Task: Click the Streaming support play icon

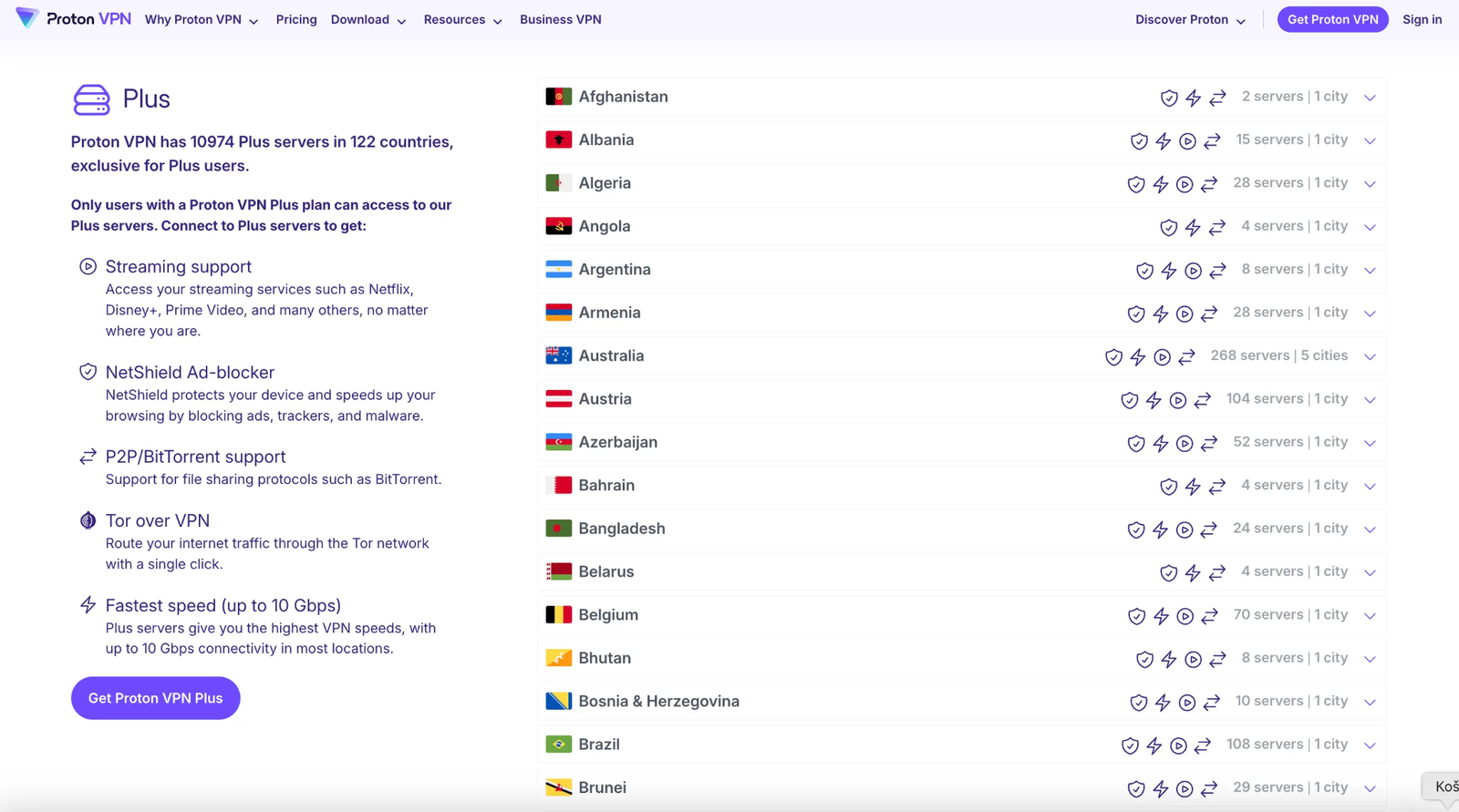Action: coord(88,267)
